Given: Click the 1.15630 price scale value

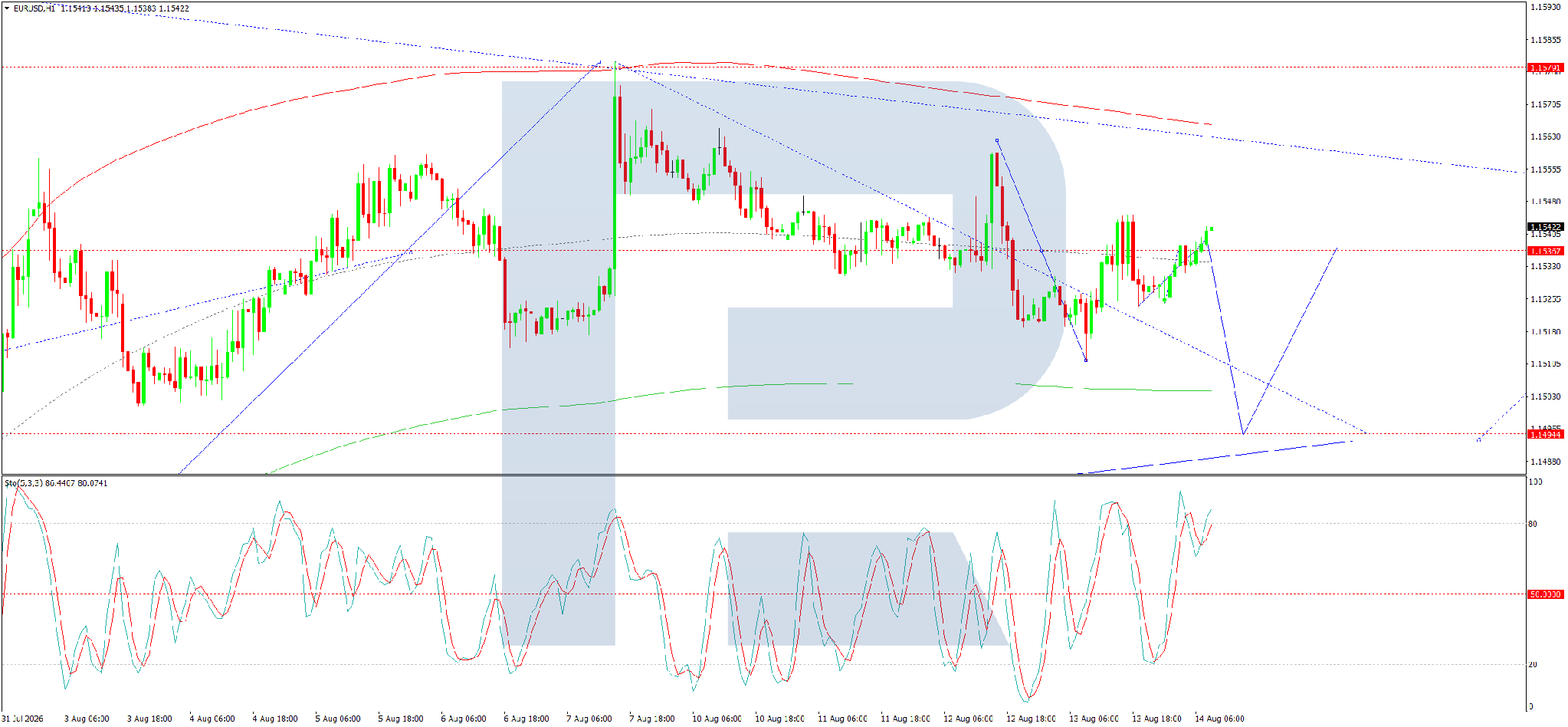Looking at the screenshot, I should pos(1545,137).
